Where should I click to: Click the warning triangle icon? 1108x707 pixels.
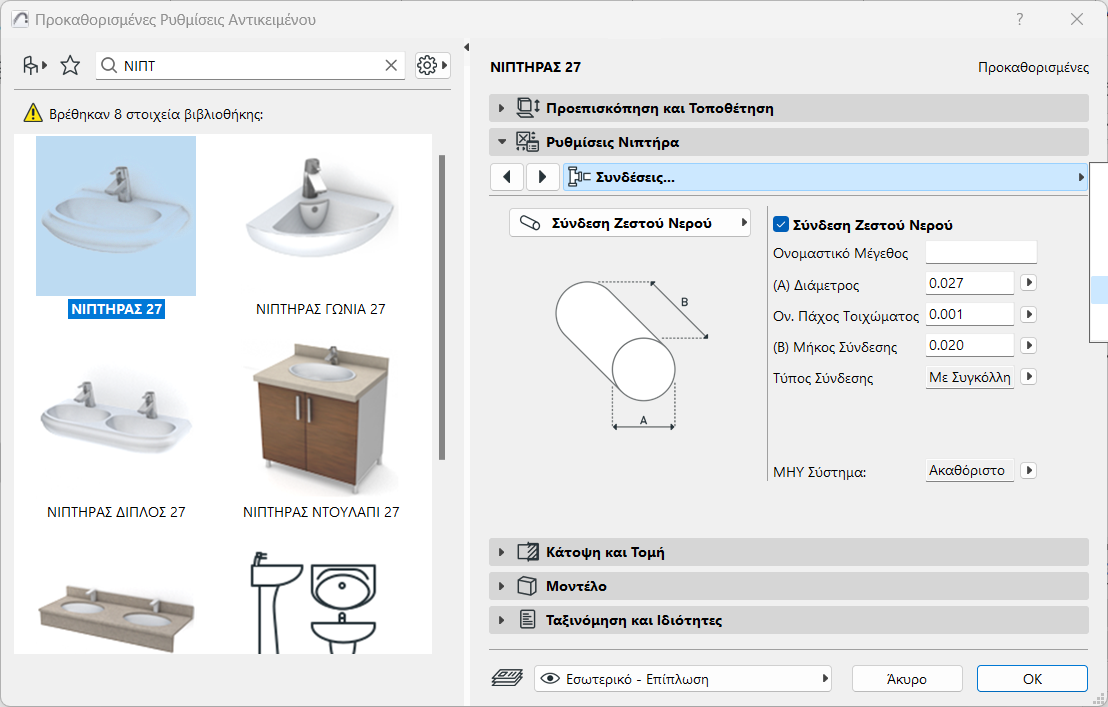point(33,113)
